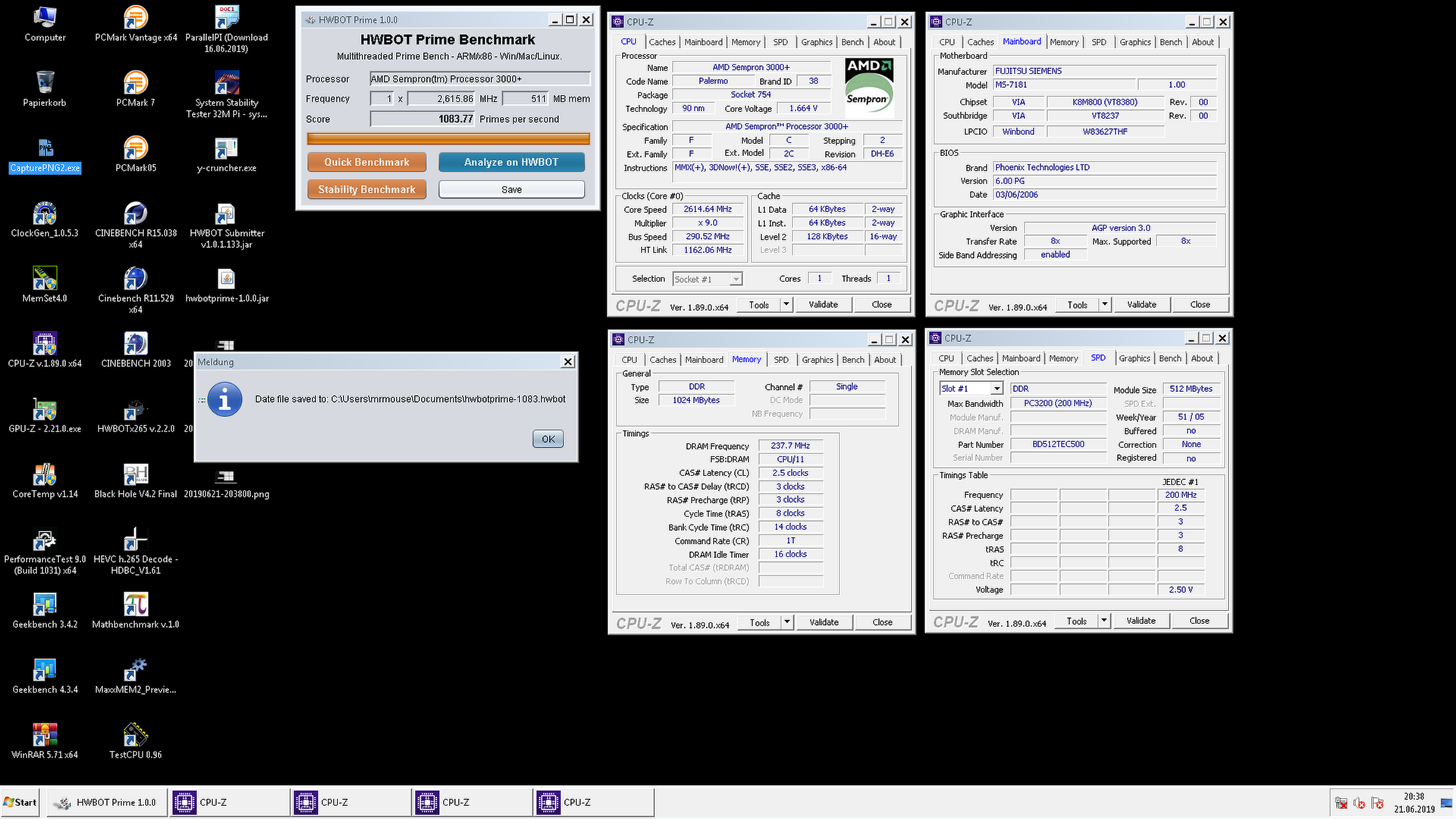Launch the PCMark05 desktop icon
Image resolution: width=1456 pixels, height=819 pixels.
[136, 155]
